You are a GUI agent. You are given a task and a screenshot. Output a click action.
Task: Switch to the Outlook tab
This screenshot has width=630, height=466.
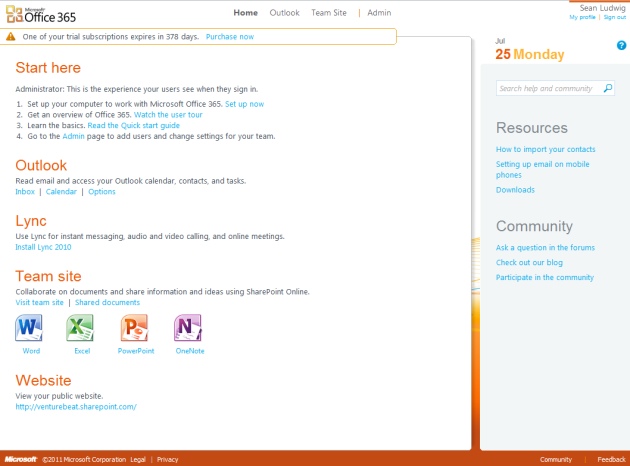pos(284,13)
